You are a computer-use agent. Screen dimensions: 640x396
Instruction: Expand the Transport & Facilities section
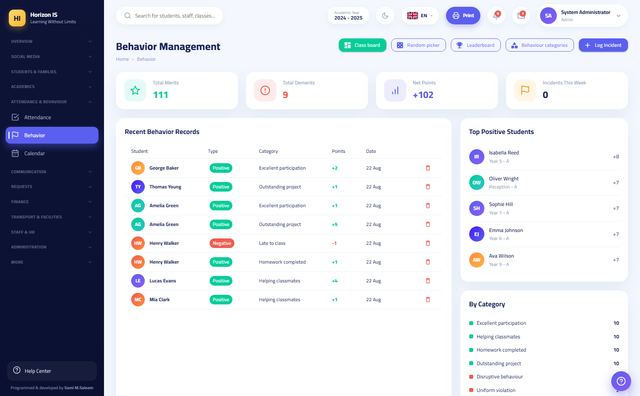[51, 217]
